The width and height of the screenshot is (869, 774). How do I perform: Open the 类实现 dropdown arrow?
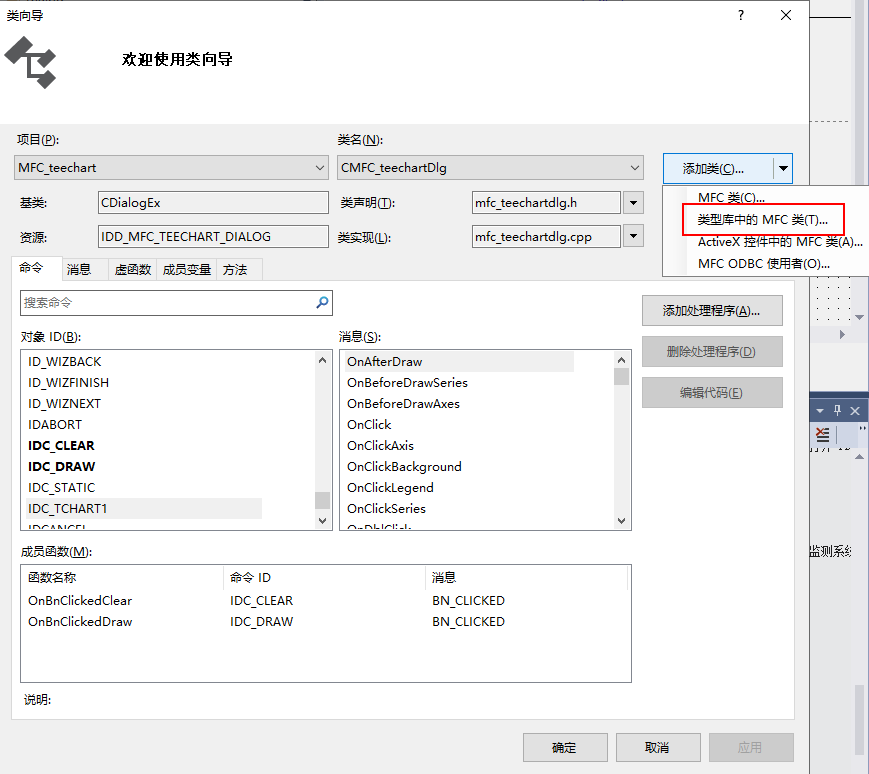[x=631, y=236]
